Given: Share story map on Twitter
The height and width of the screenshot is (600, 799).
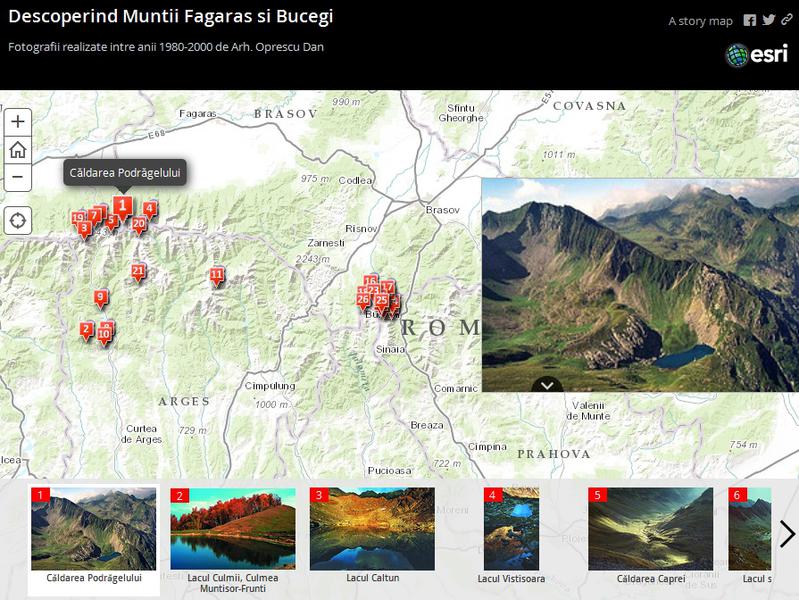Looking at the screenshot, I should [768, 20].
